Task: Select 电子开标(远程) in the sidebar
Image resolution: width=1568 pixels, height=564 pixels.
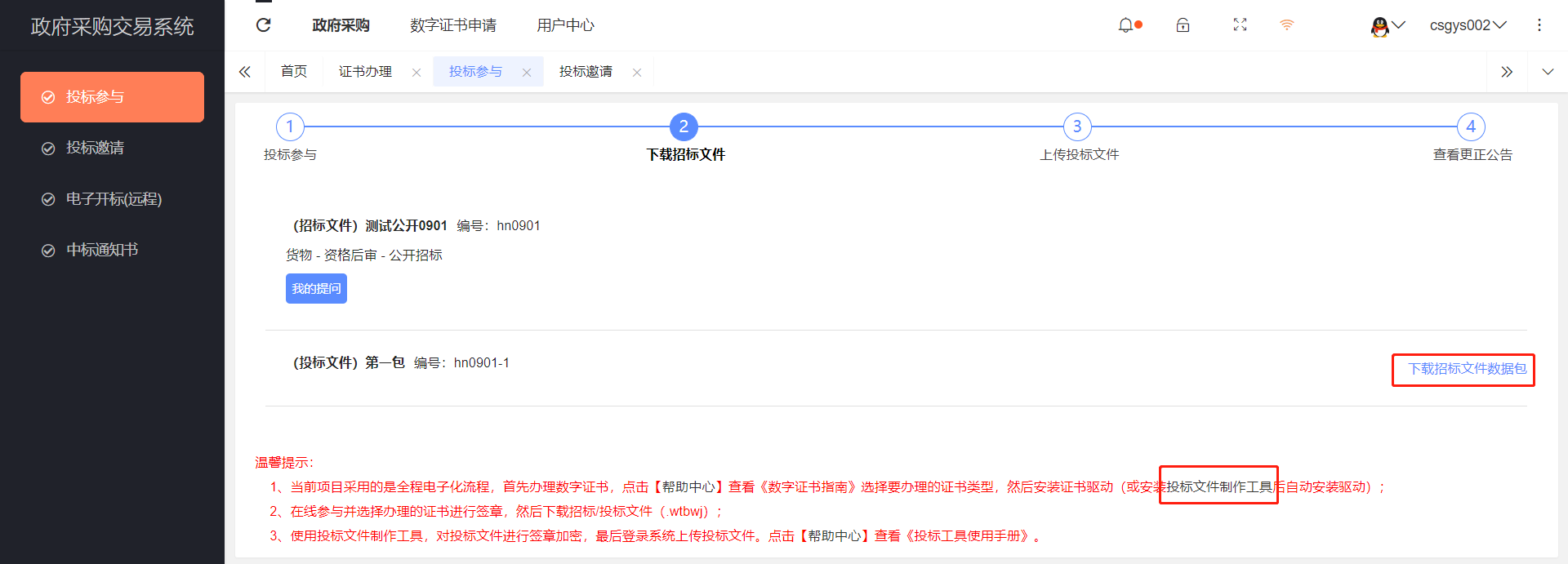Action: 114,199
